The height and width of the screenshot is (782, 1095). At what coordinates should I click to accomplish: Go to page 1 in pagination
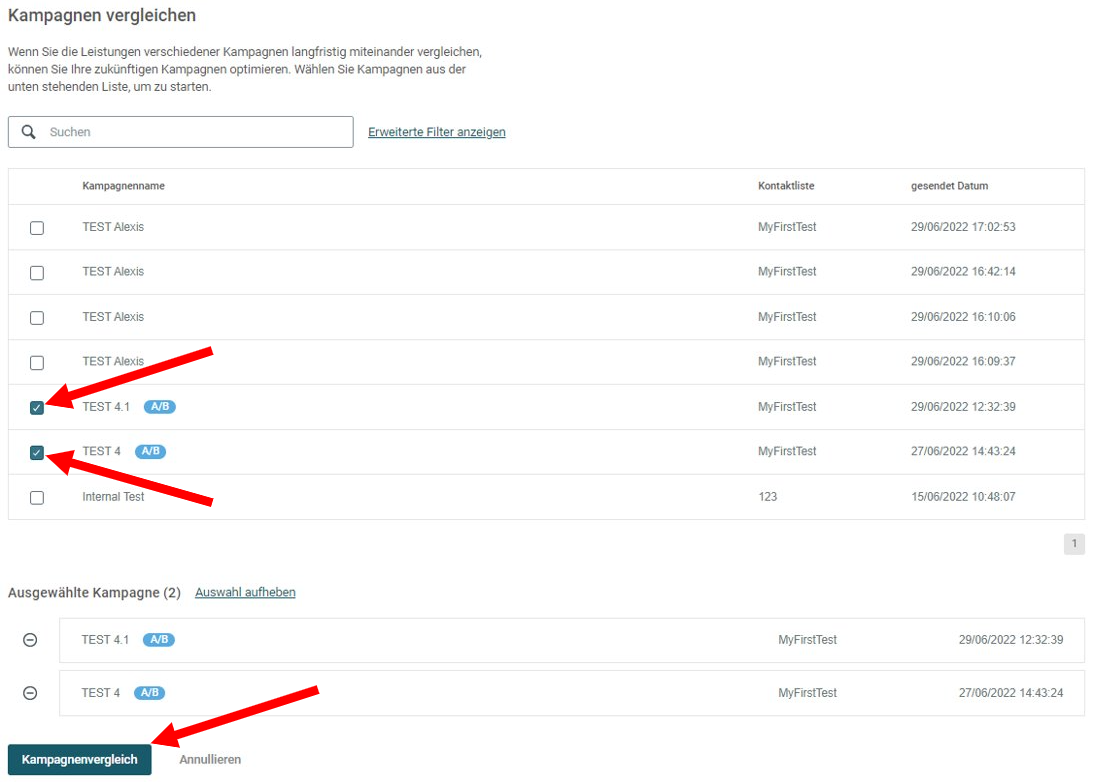tap(1074, 544)
